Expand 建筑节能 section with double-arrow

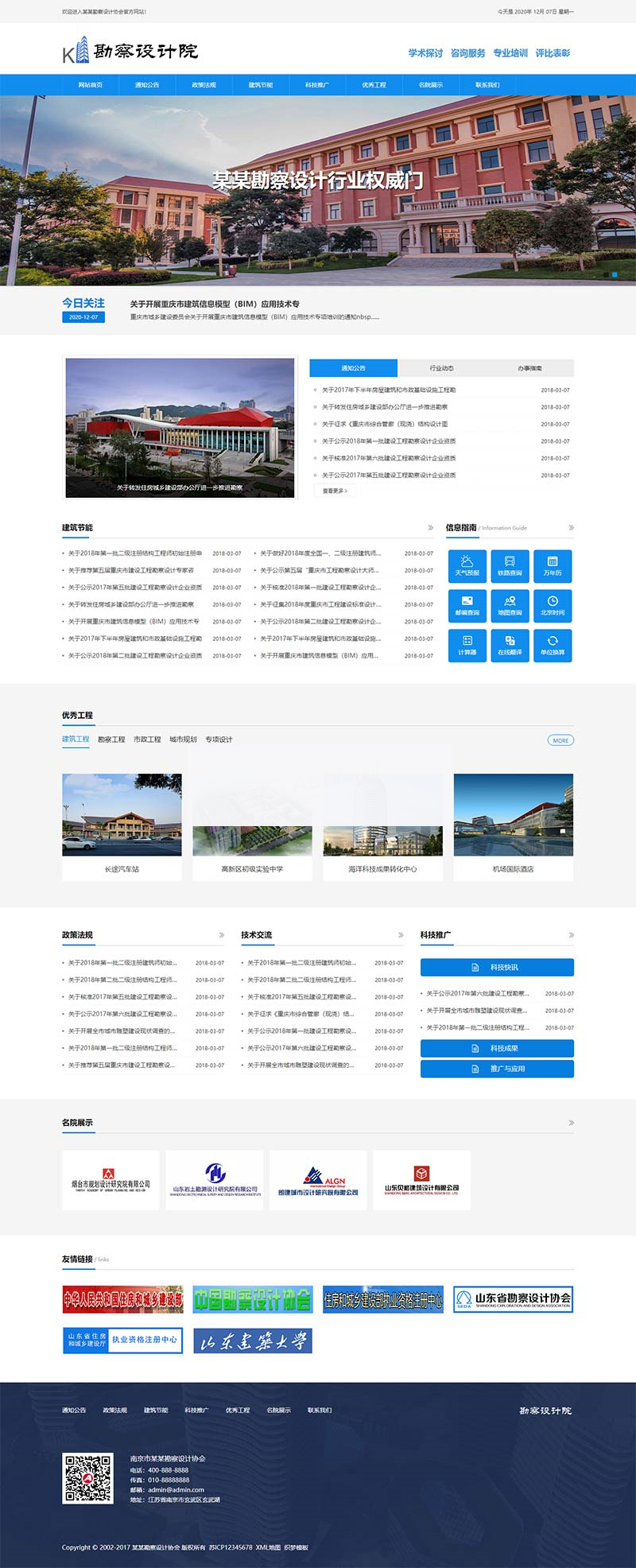pyautogui.click(x=431, y=528)
